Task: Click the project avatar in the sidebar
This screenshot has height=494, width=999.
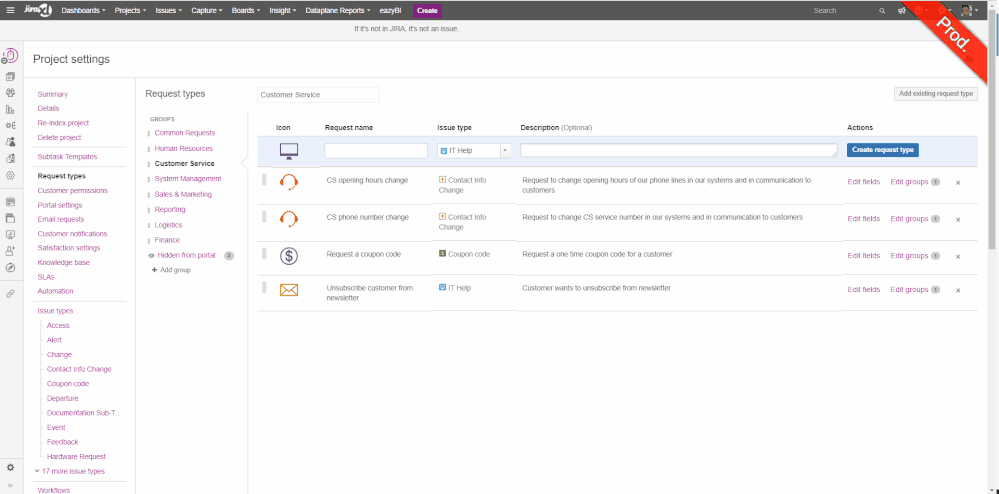Action: point(10,57)
